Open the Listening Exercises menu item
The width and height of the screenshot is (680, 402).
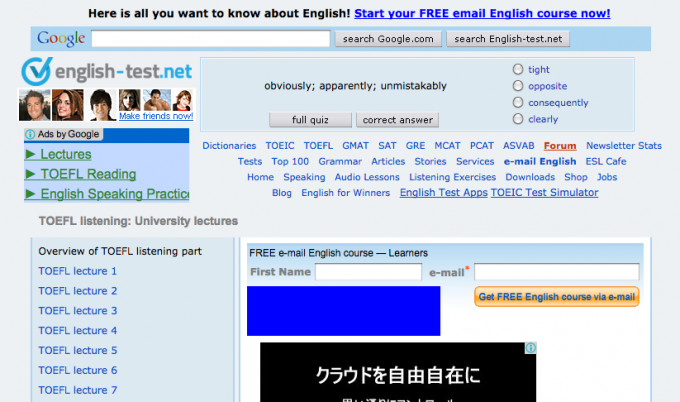pos(452,177)
